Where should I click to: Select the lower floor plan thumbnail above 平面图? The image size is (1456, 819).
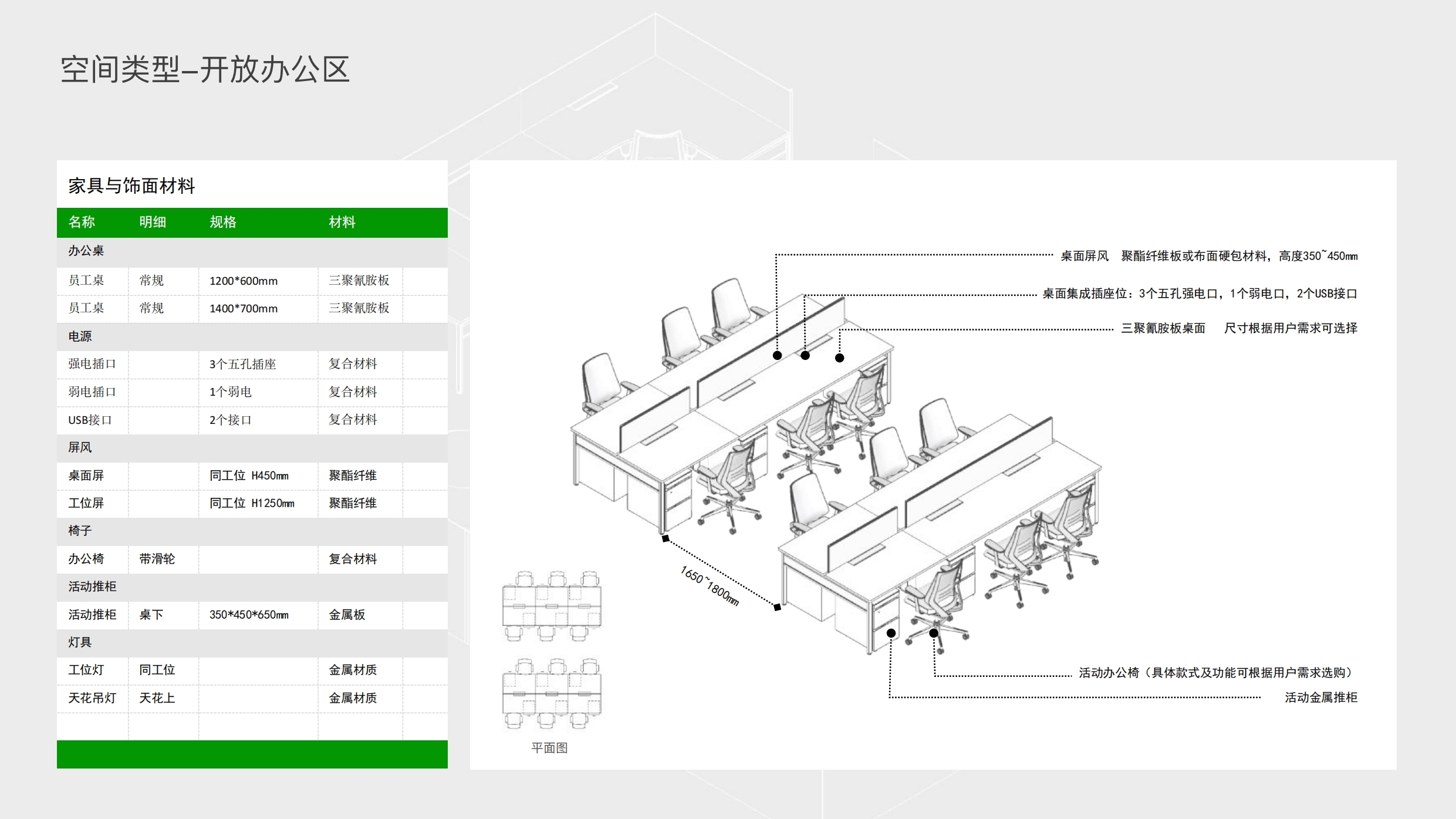pyautogui.click(x=552, y=693)
